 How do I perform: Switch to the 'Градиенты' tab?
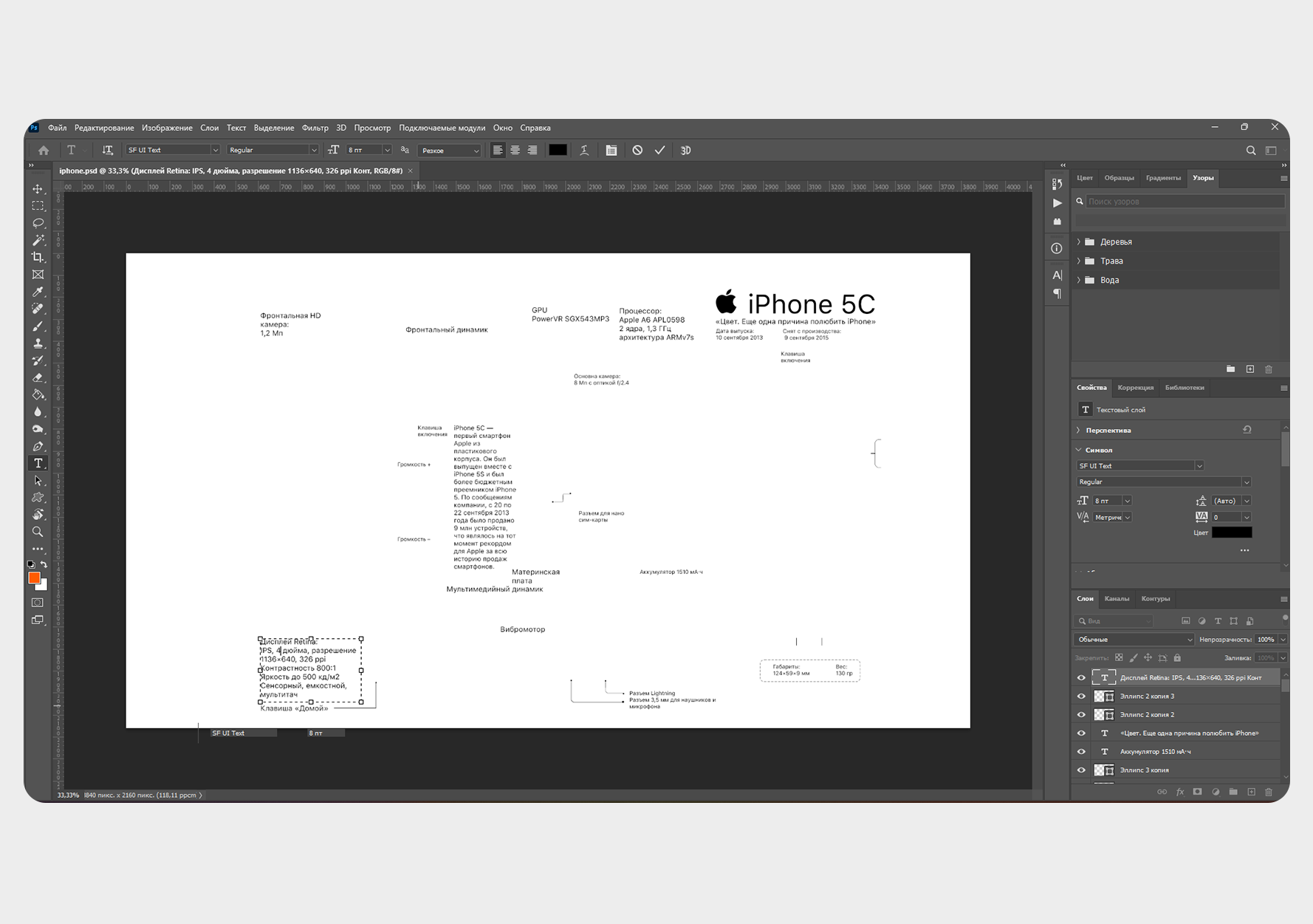(x=1163, y=178)
